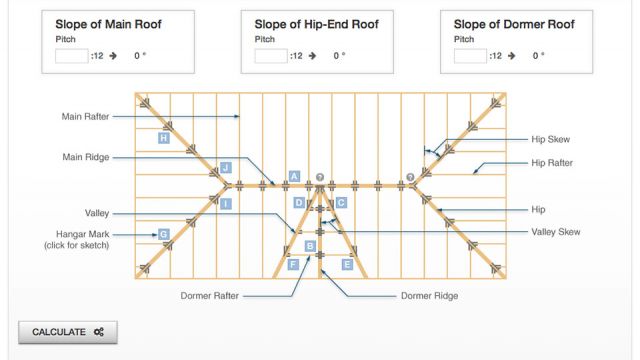
Task: Focus the Hip-End Roof pitch input
Action: pyautogui.click(x=271, y=56)
